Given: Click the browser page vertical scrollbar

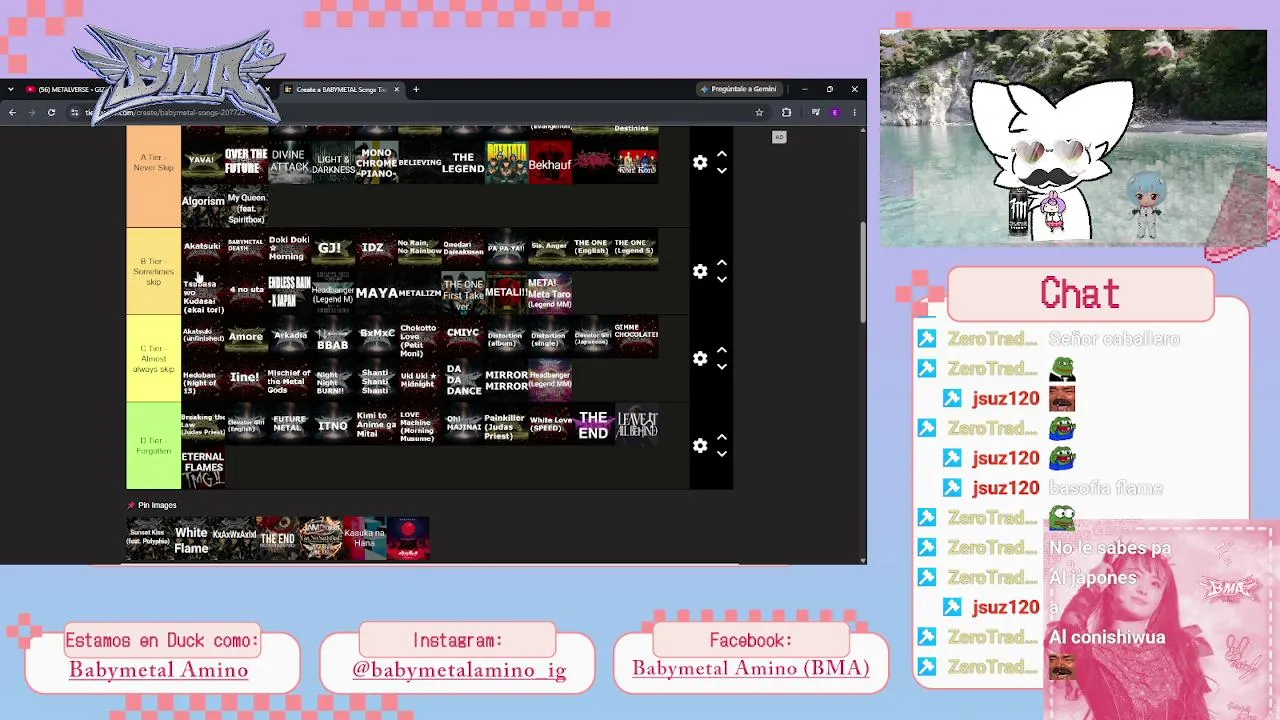Looking at the screenshot, I should (862, 272).
